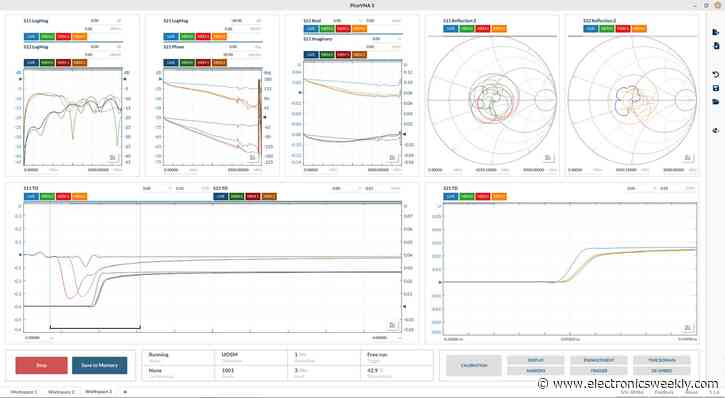The height and width of the screenshot is (398, 725).
Task: Add a new workspace with plus icon
Action: click(125, 392)
